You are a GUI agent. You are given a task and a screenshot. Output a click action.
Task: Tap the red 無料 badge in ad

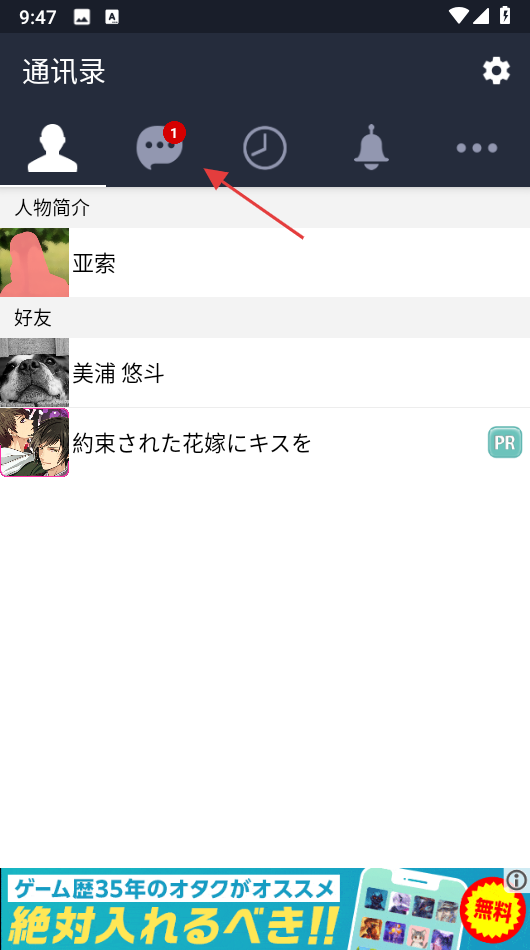tap(492, 910)
